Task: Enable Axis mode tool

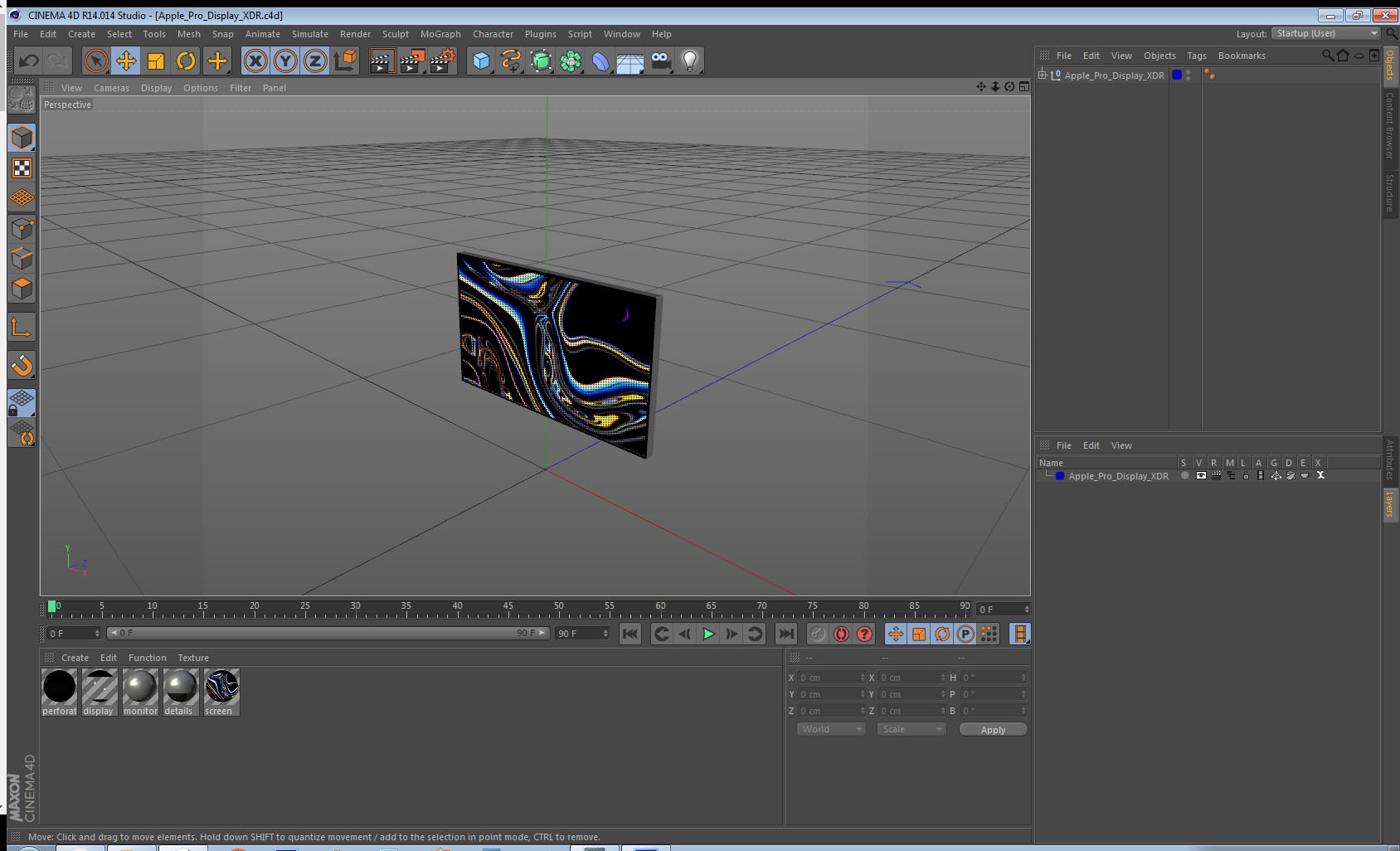Action: (x=22, y=328)
